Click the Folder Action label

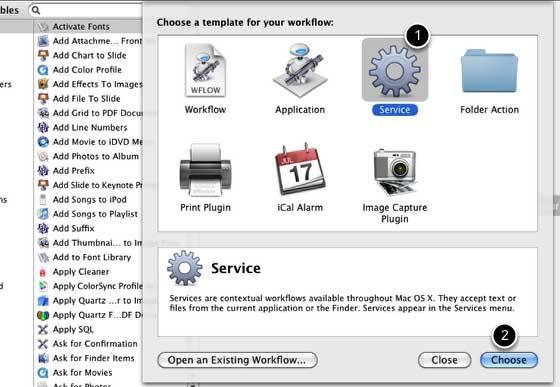point(489,110)
